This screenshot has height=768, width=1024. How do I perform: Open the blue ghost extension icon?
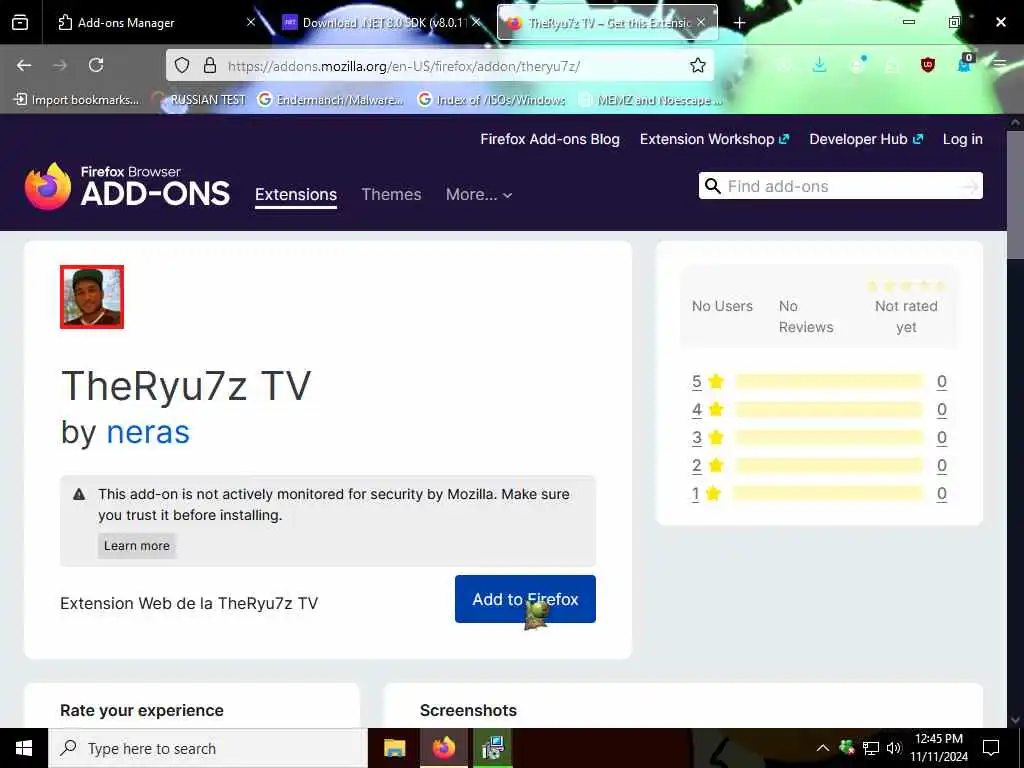coord(965,63)
